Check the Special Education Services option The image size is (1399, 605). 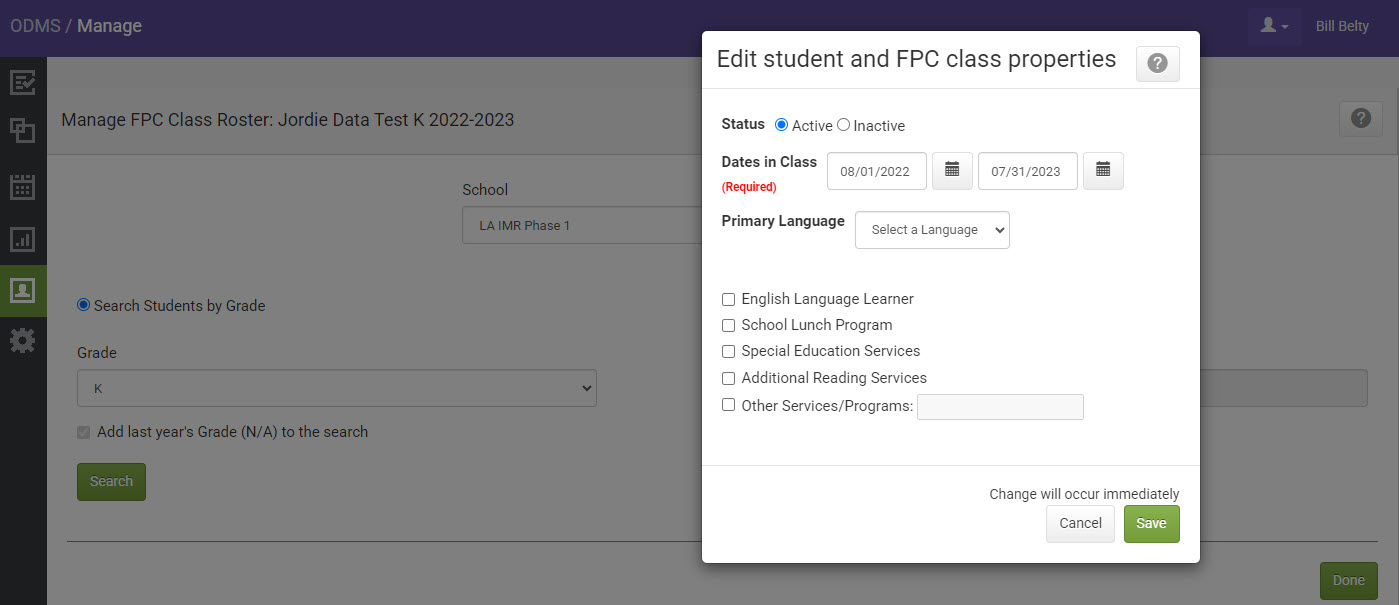coord(728,351)
